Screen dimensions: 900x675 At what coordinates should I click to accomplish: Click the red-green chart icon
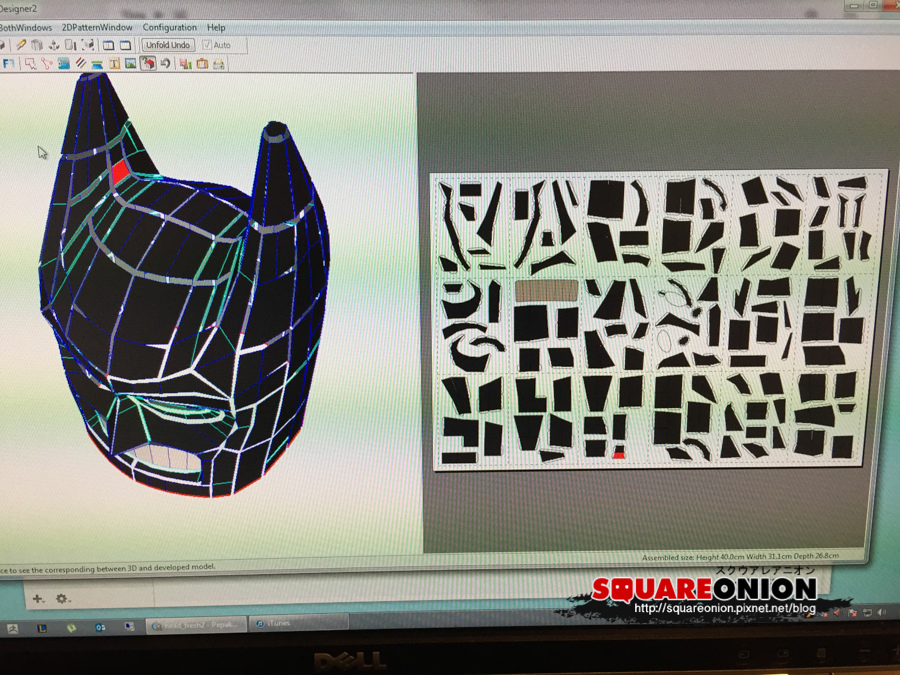click(185, 64)
